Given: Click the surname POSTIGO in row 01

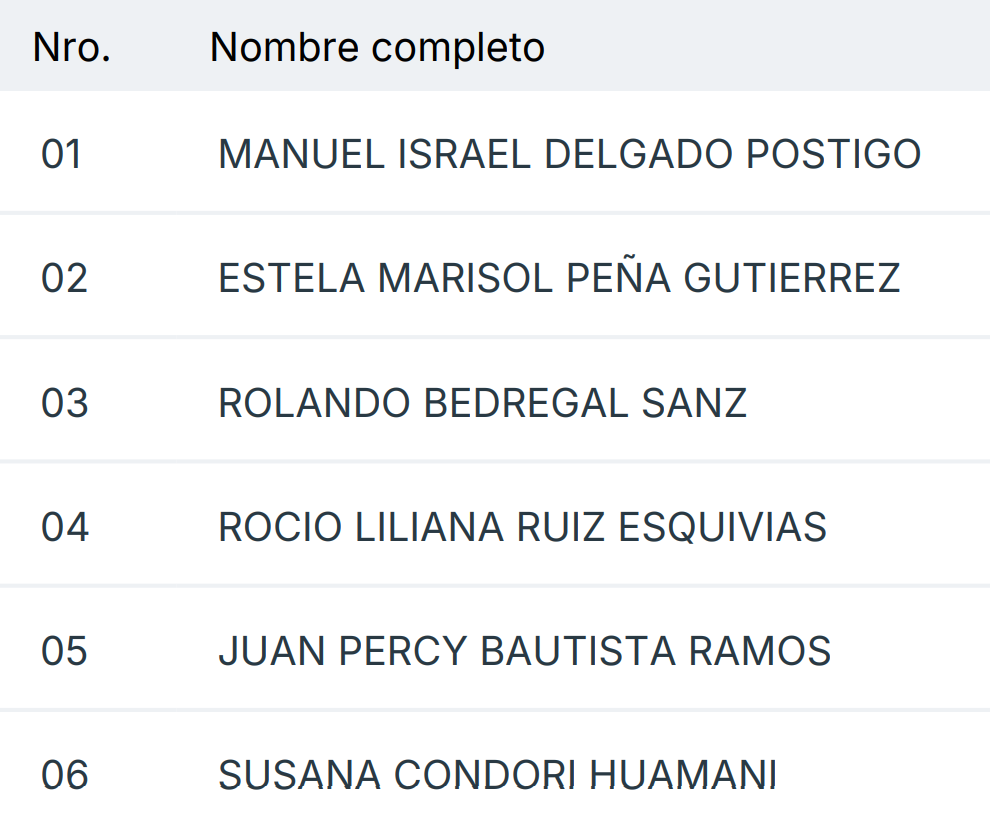Looking at the screenshot, I should pyautogui.click(x=833, y=155).
